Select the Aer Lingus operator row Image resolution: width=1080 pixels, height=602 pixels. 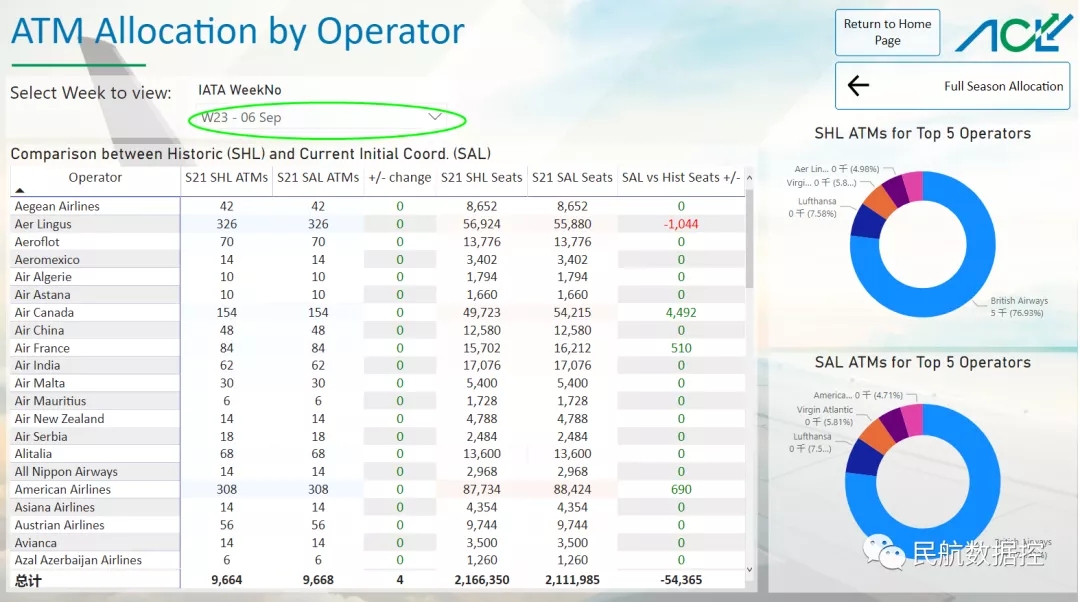click(x=377, y=224)
